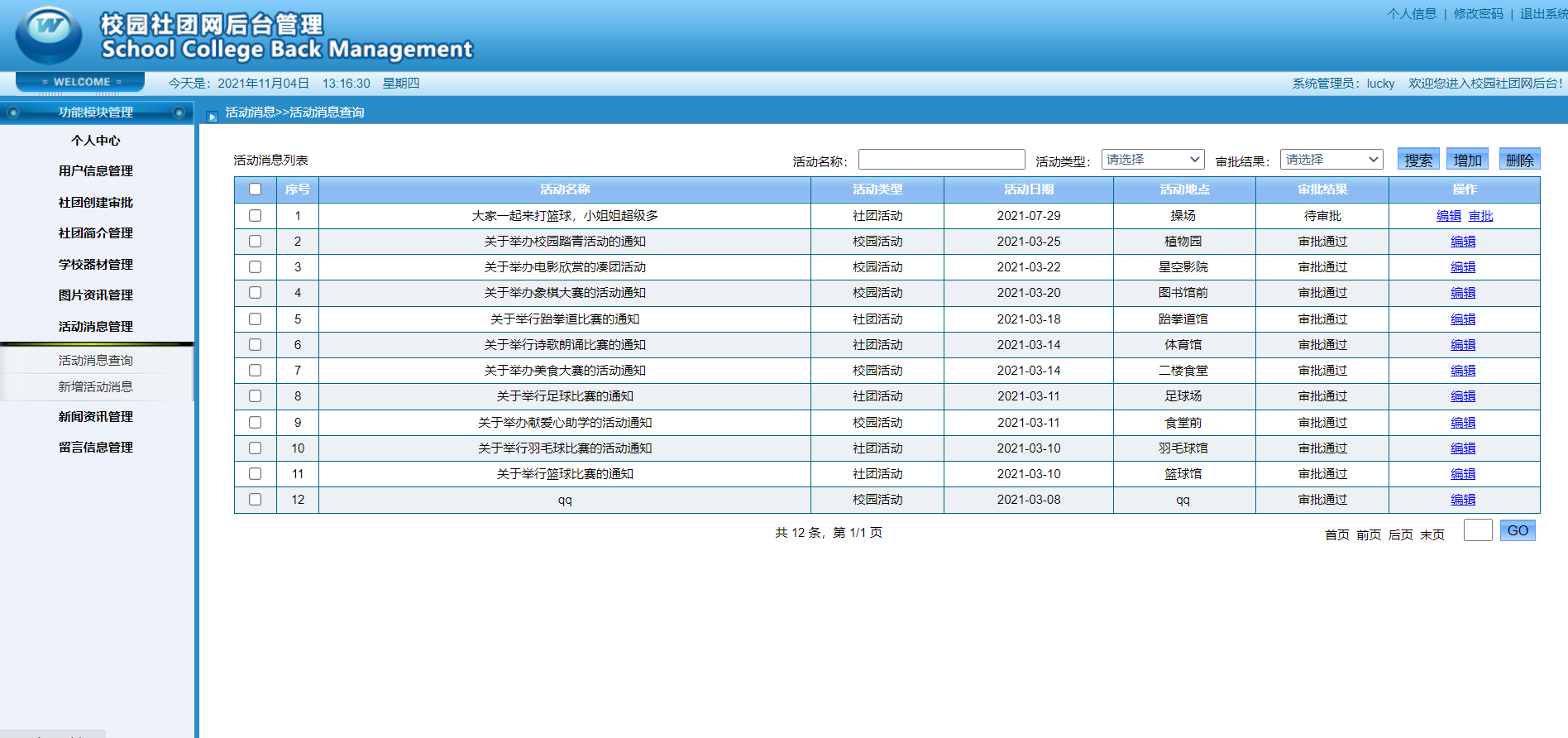Open the 活动类型 dropdown
The width and height of the screenshot is (1568, 738).
pyautogui.click(x=1152, y=160)
